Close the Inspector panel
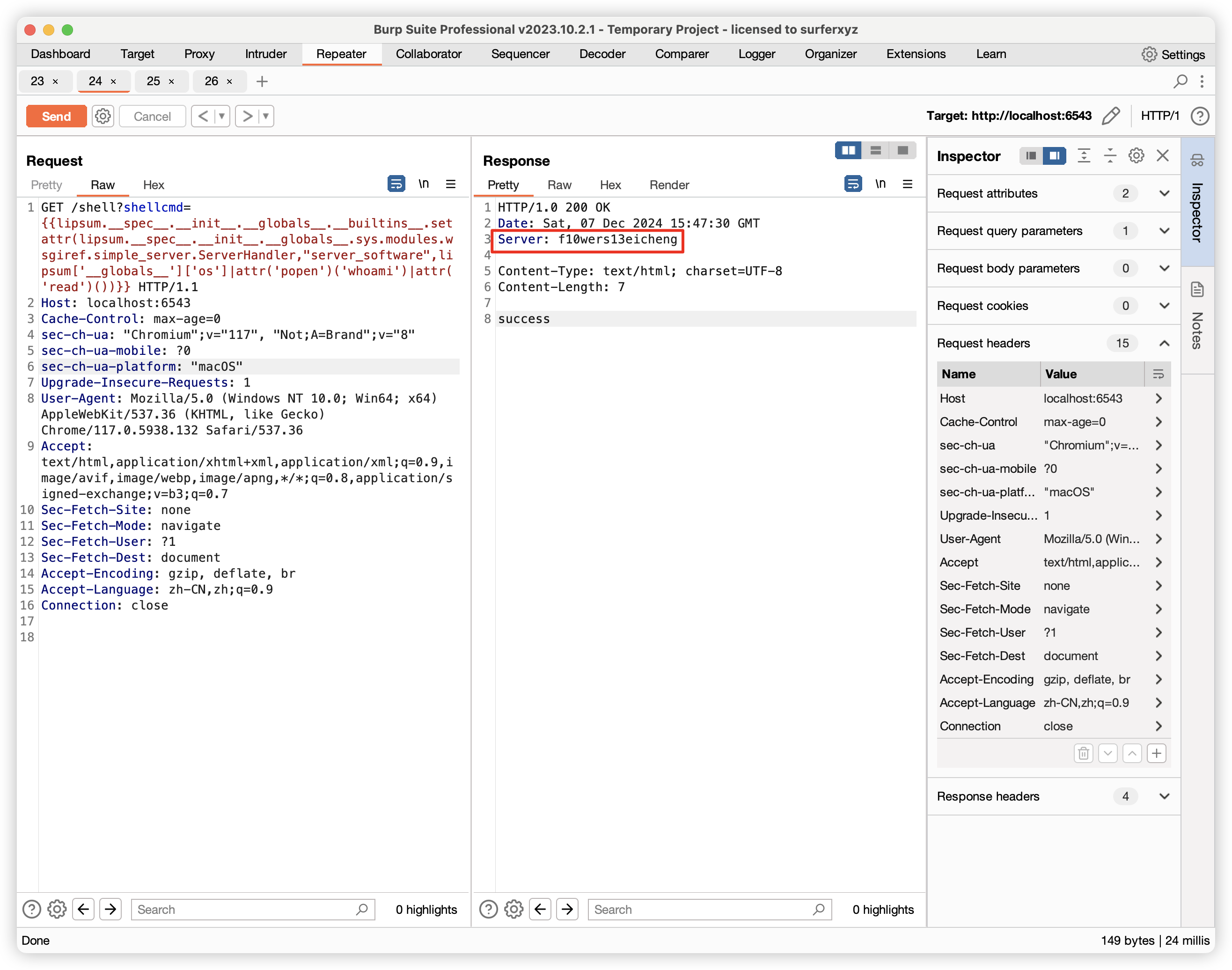Image resolution: width=1232 pixels, height=970 pixels. pyautogui.click(x=1163, y=155)
